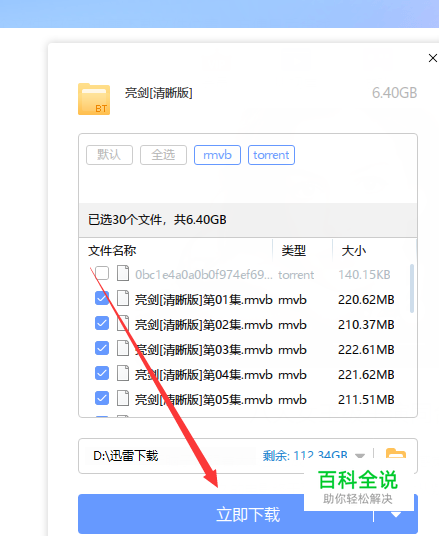The width and height of the screenshot is (439, 536).
Task: Click file icon of 第02集.rmvb
Action: 123,323
